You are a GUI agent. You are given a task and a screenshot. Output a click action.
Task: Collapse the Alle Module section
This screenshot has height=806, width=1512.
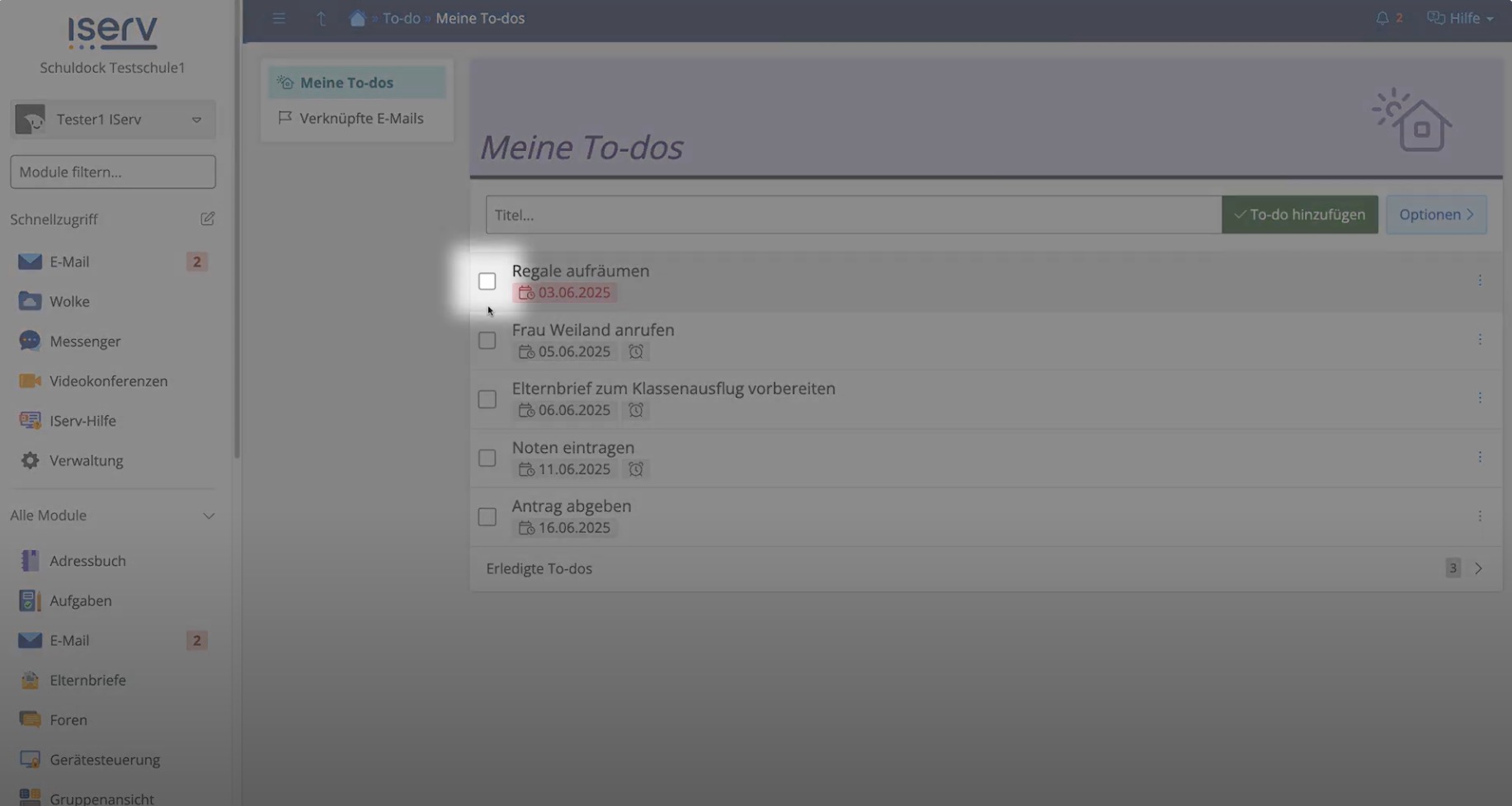pos(208,516)
